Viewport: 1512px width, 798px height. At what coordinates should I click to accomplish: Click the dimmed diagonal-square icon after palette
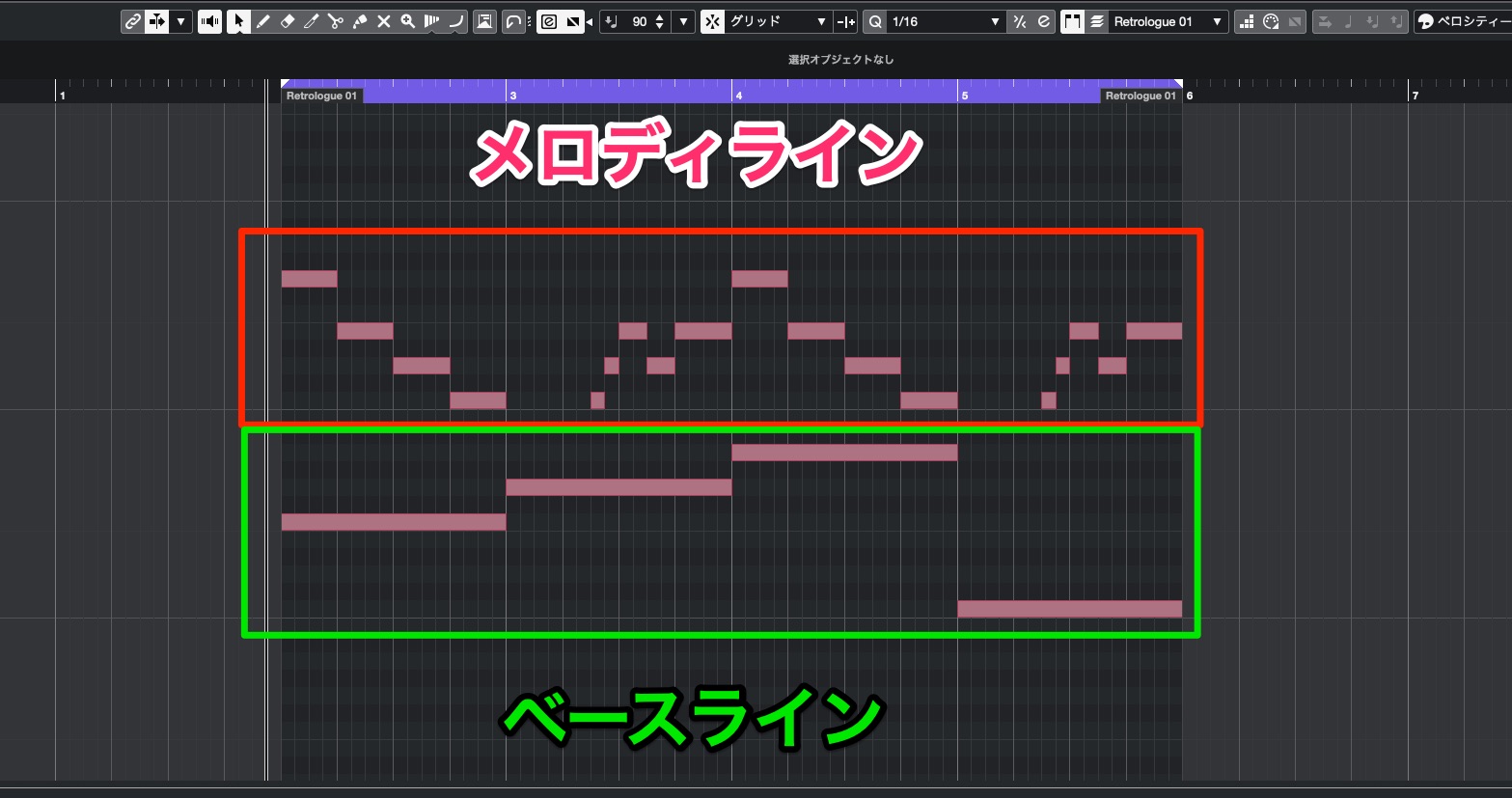[x=1295, y=21]
